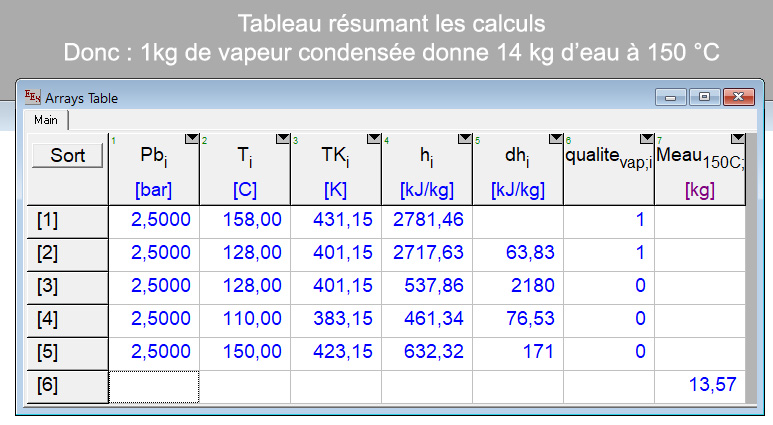Open dropdown arrow of TK column header
This screenshot has width=773, height=425.
pyautogui.click(x=374, y=139)
